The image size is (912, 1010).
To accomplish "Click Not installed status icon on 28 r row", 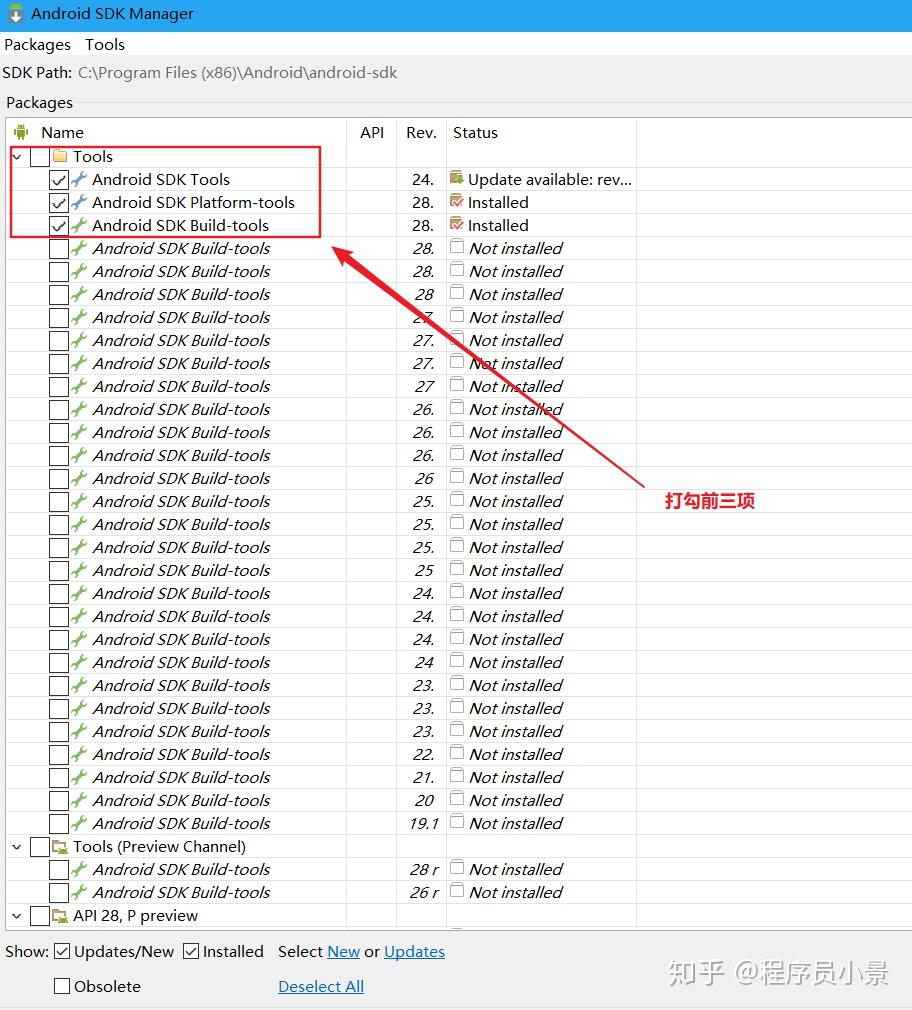I will tap(457, 867).
